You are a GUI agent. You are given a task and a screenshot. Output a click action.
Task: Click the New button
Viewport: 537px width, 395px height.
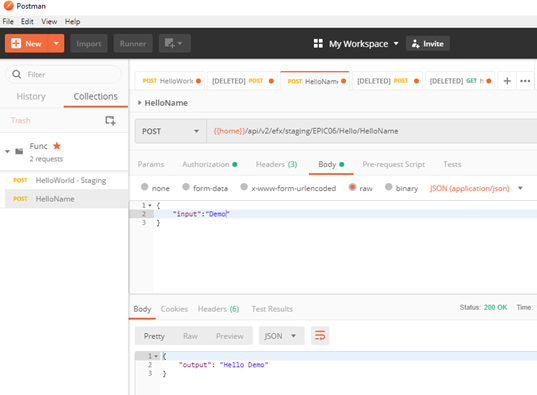click(26, 44)
